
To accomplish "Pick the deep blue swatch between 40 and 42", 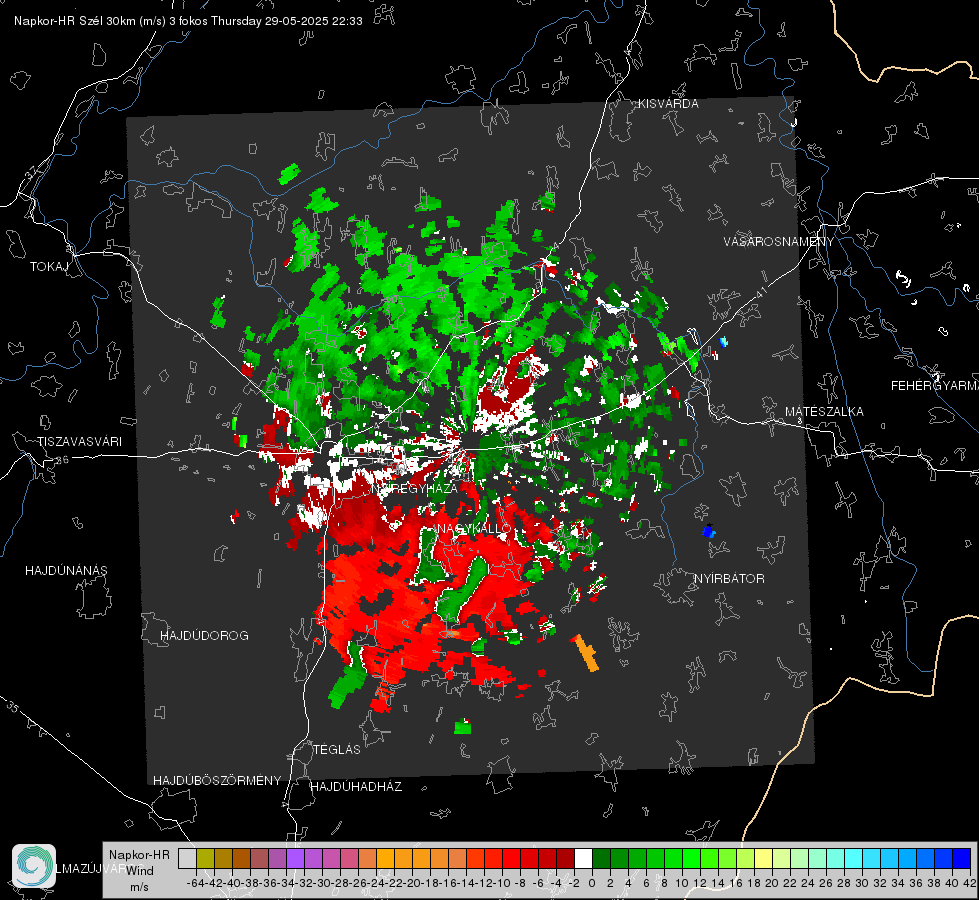I will pos(961,858).
